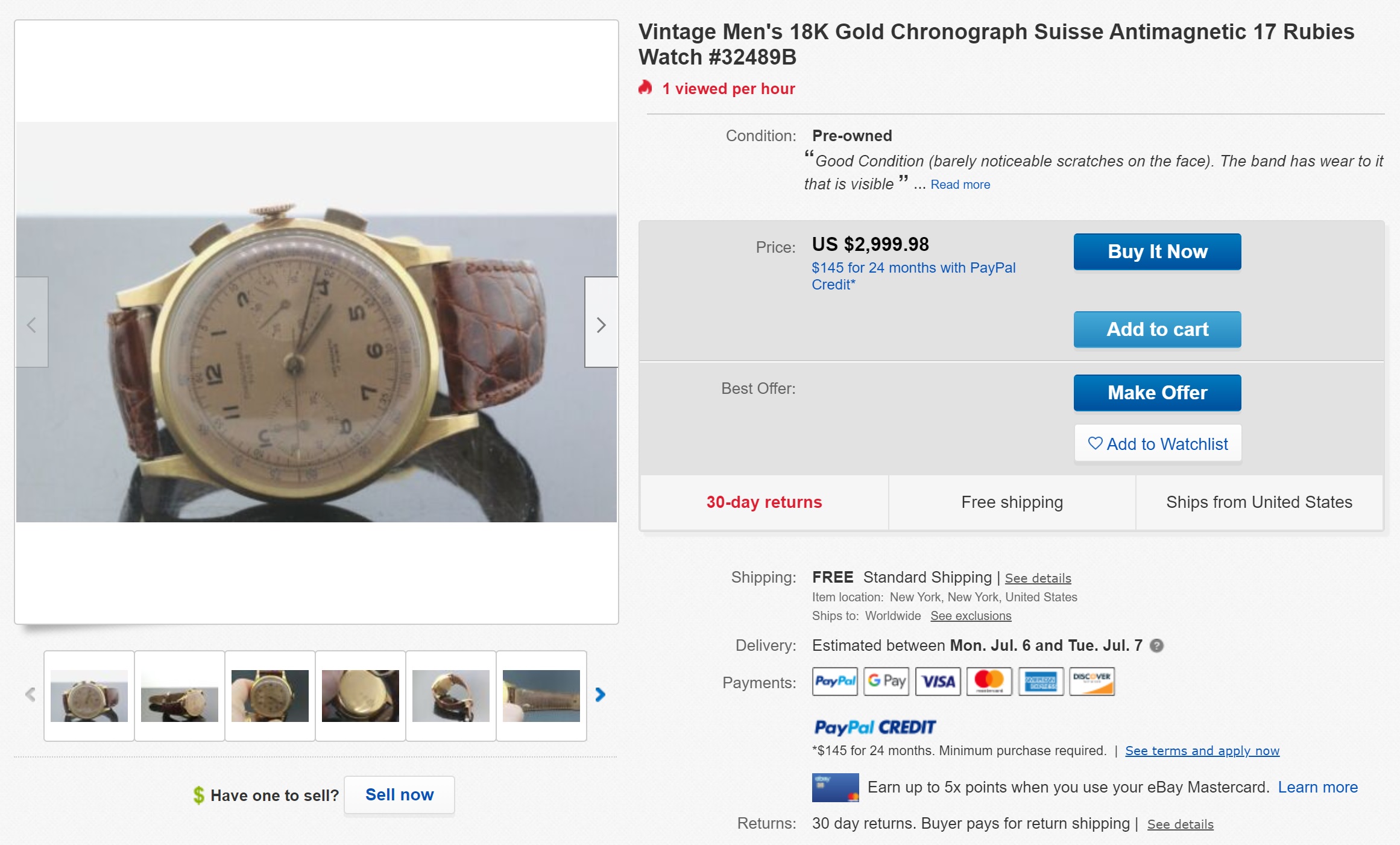
Task: Click the delivery estimate help question mark icon
Action: [1156, 645]
